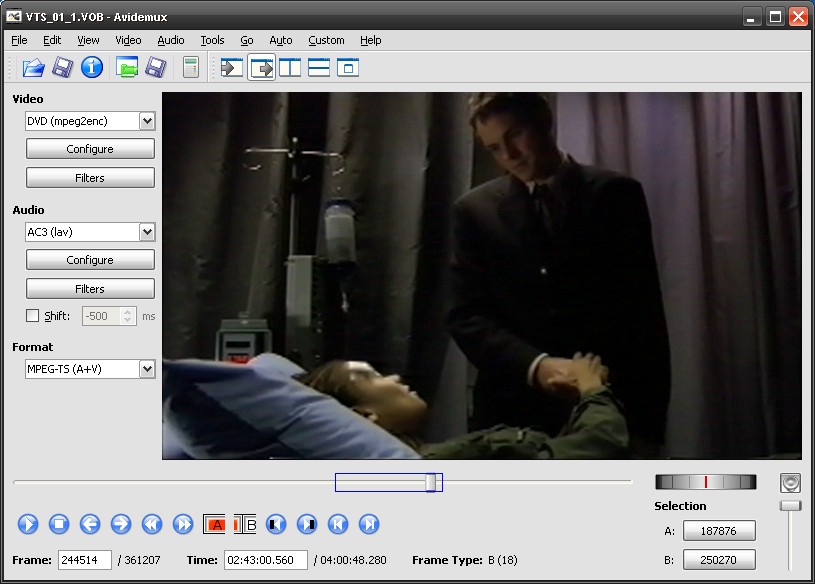Viewport: 815px width, 584px height.
Task: Select side-by-side preview icon
Action: pyautogui.click(x=290, y=68)
